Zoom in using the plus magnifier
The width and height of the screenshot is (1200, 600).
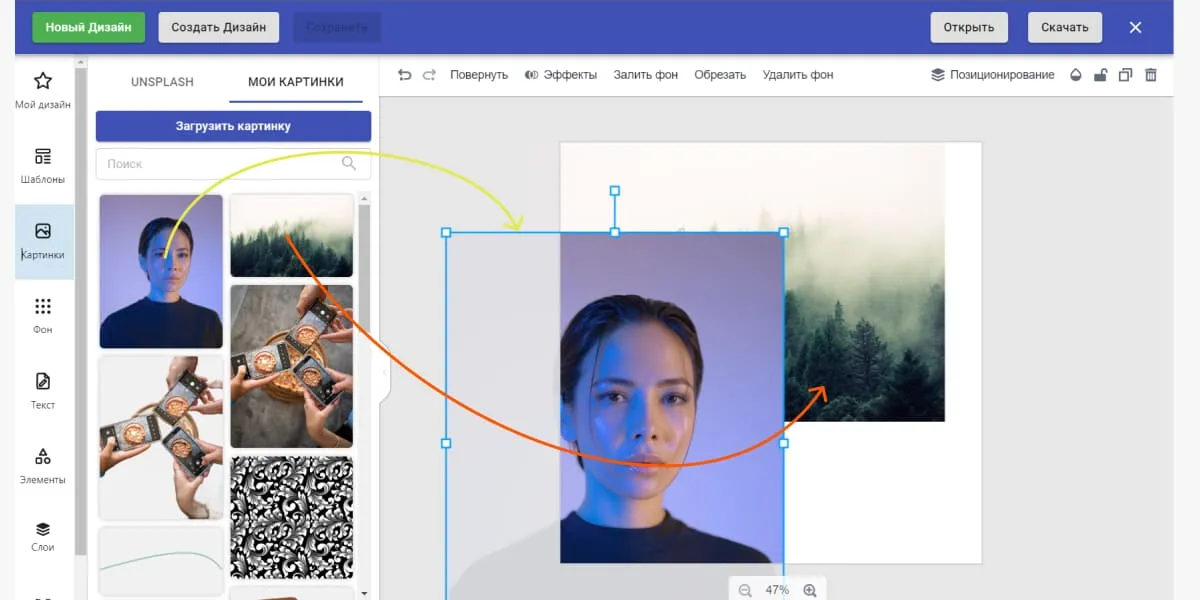(810, 591)
